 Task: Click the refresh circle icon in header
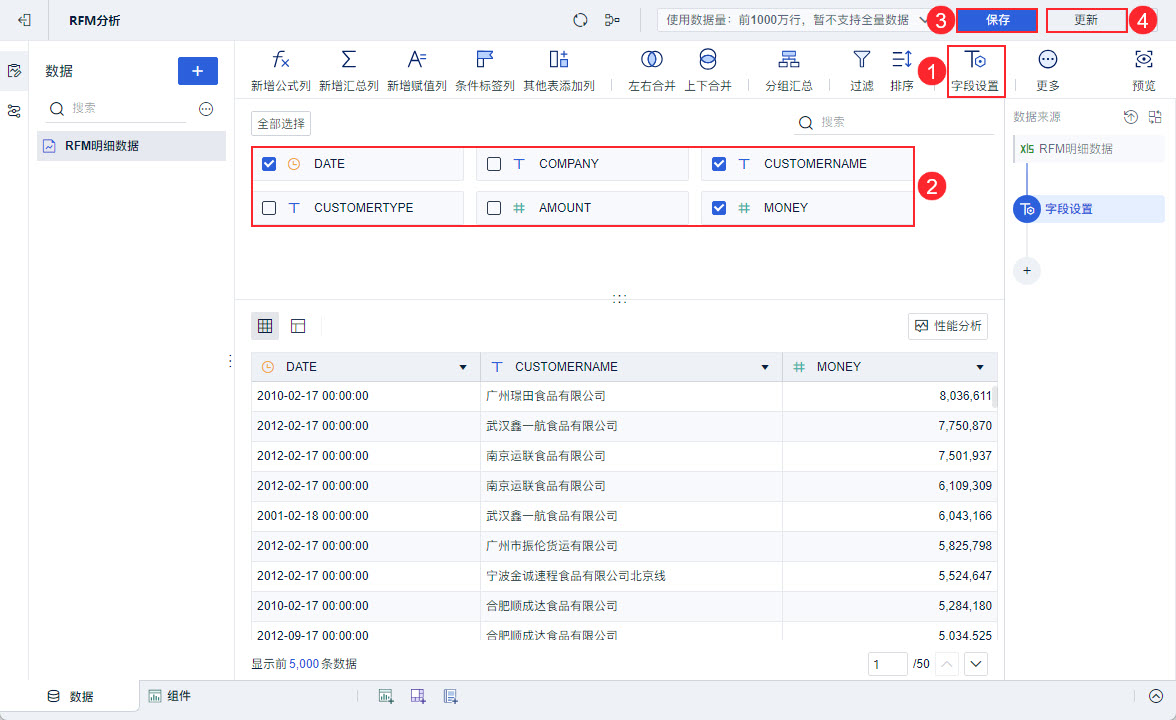tap(580, 20)
